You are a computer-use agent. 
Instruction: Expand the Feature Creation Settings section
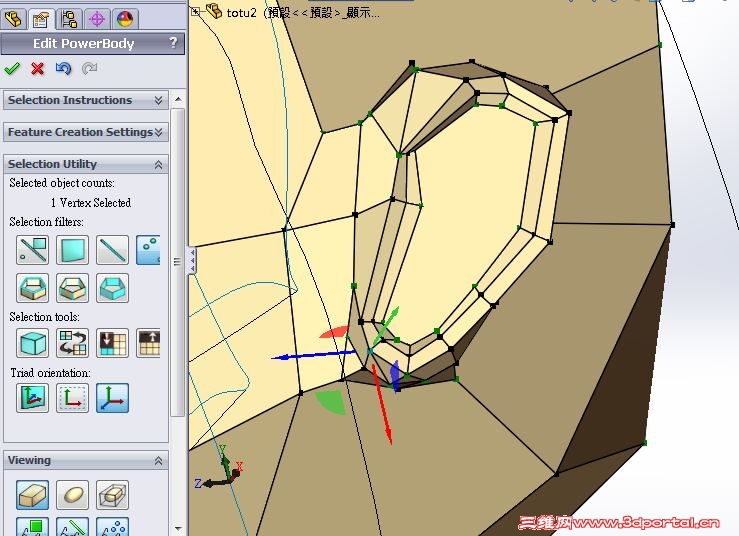click(x=86, y=132)
